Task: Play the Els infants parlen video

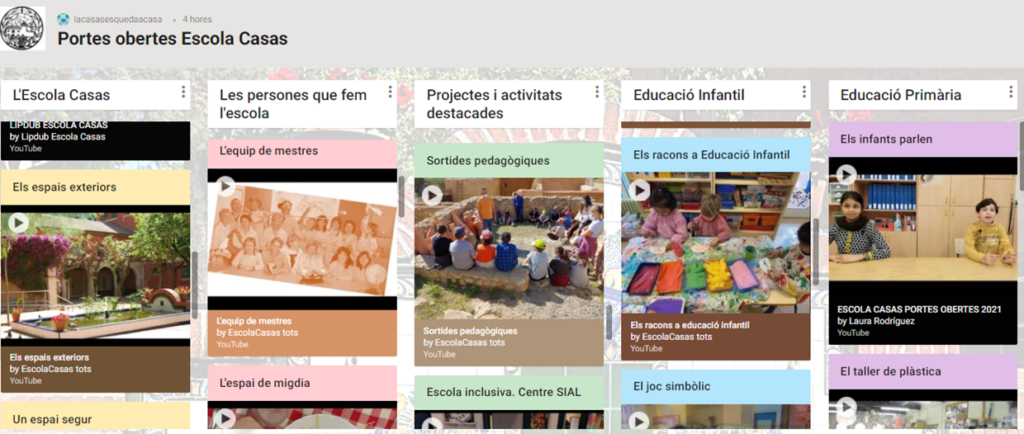Action: tap(846, 174)
